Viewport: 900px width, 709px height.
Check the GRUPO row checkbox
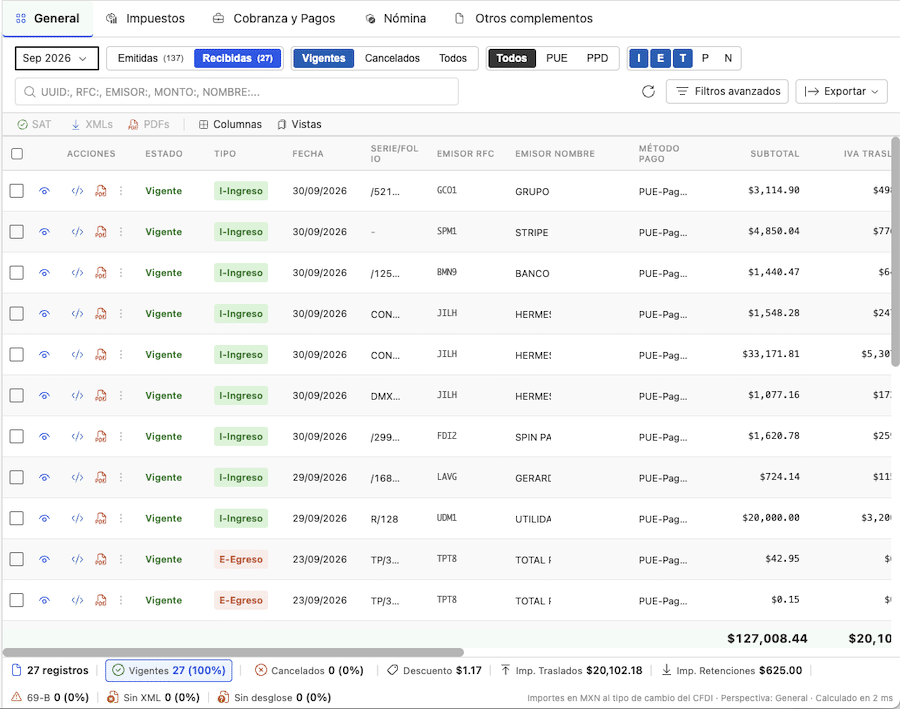click(x=17, y=191)
